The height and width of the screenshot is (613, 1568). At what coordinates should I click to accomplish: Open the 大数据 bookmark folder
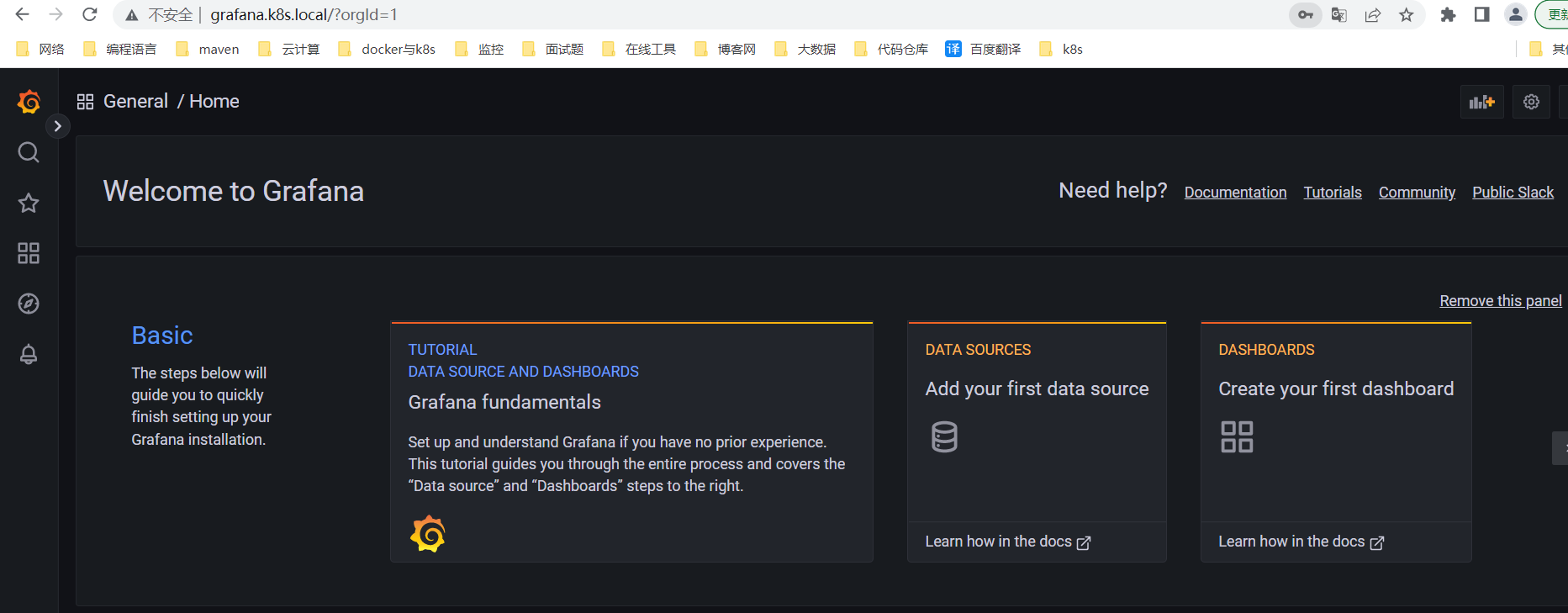805,49
